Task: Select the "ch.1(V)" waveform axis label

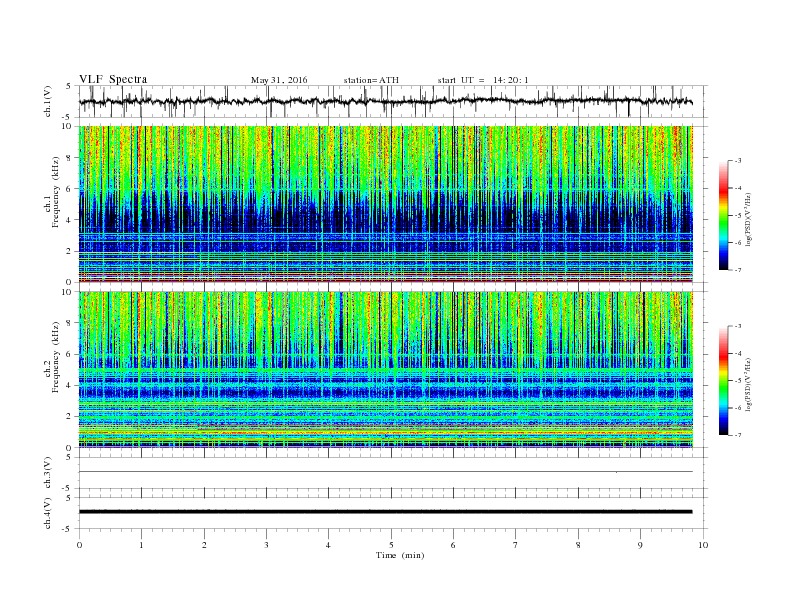Action: pos(48,101)
